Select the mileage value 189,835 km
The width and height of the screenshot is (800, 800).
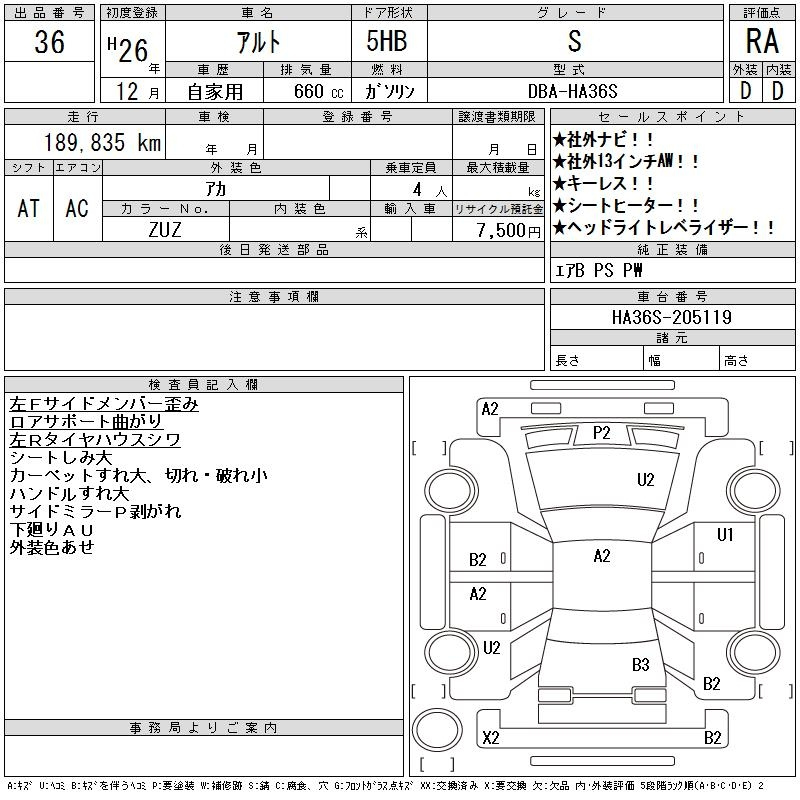tap(102, 143)
